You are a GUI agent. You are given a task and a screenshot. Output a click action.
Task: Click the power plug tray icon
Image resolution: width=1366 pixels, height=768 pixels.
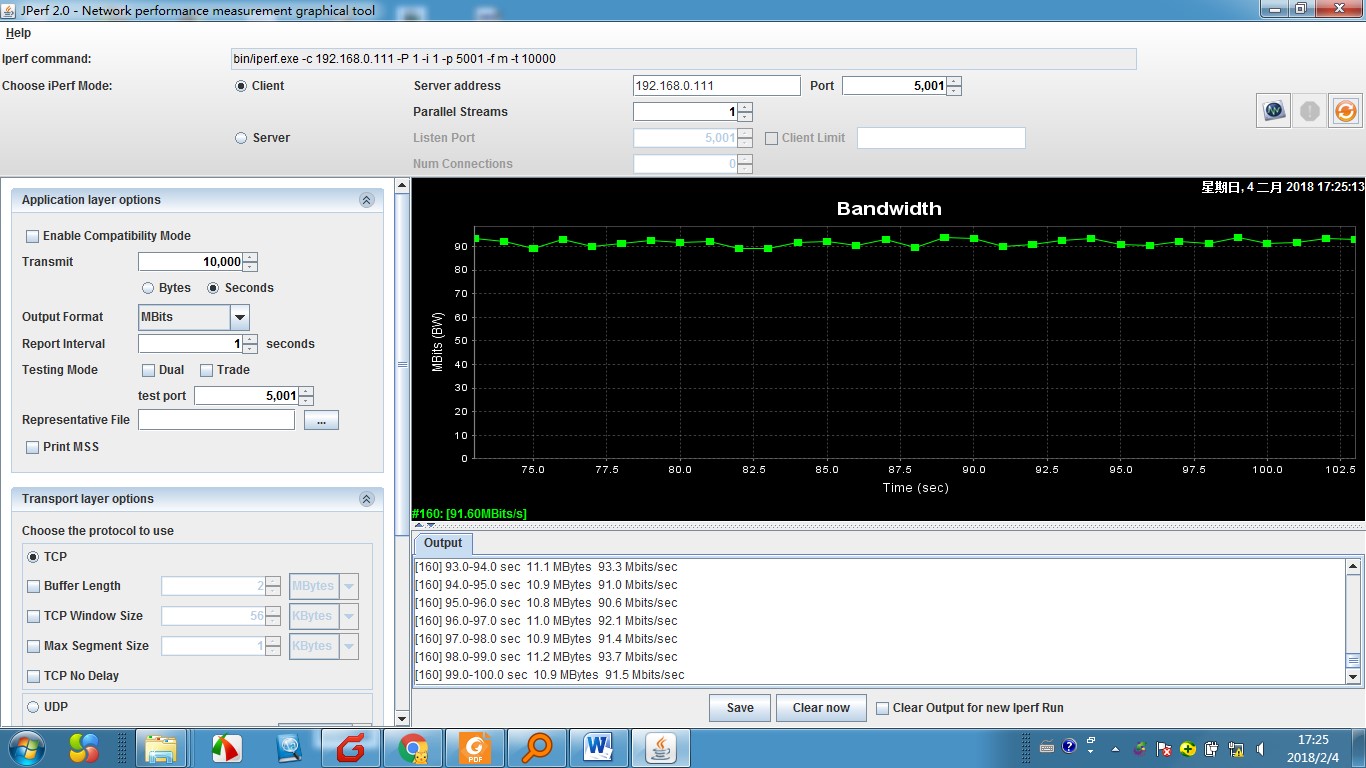[1212, 748]
